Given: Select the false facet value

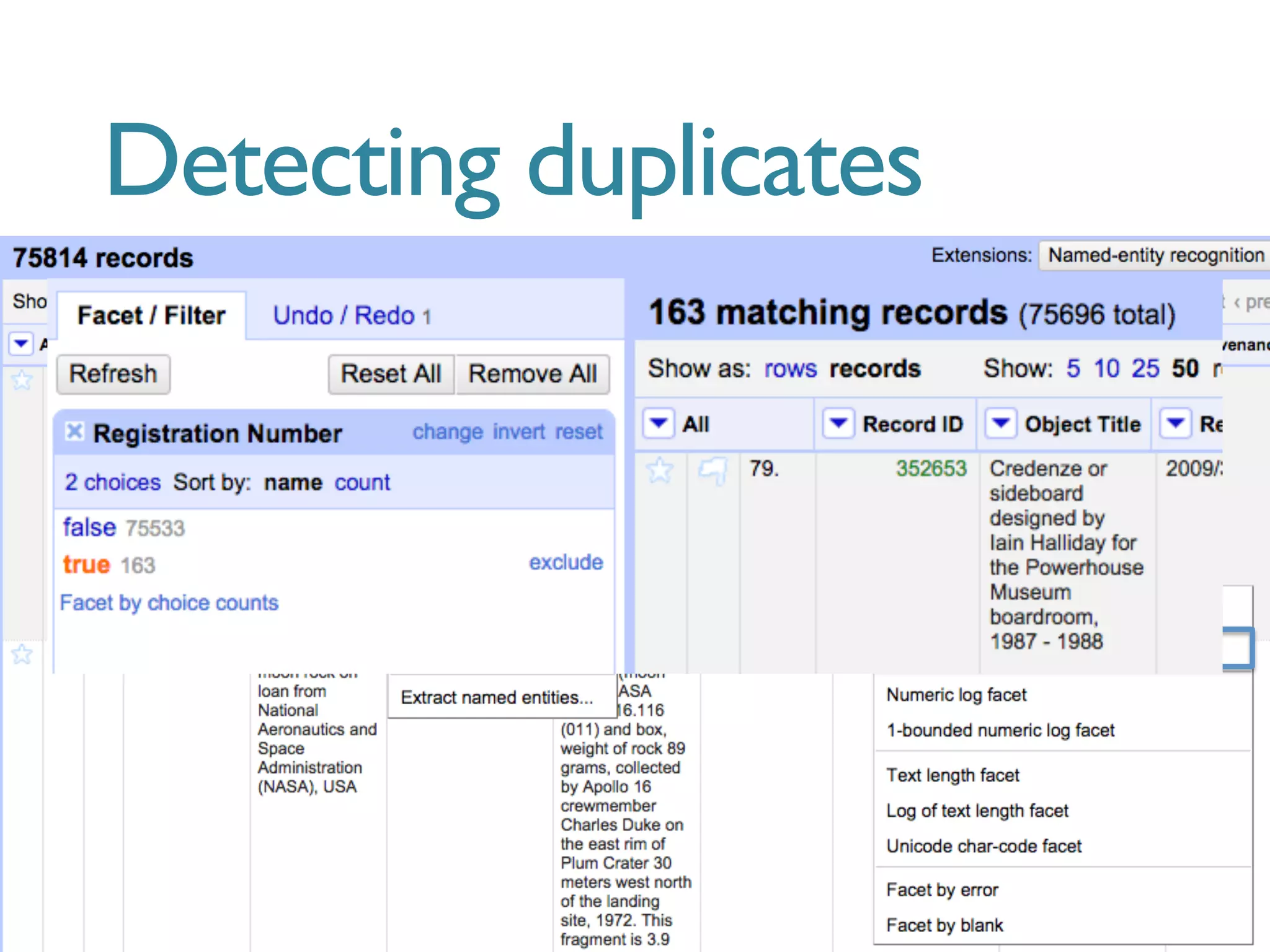Looking at the screenshot, I should click(89, 527).
